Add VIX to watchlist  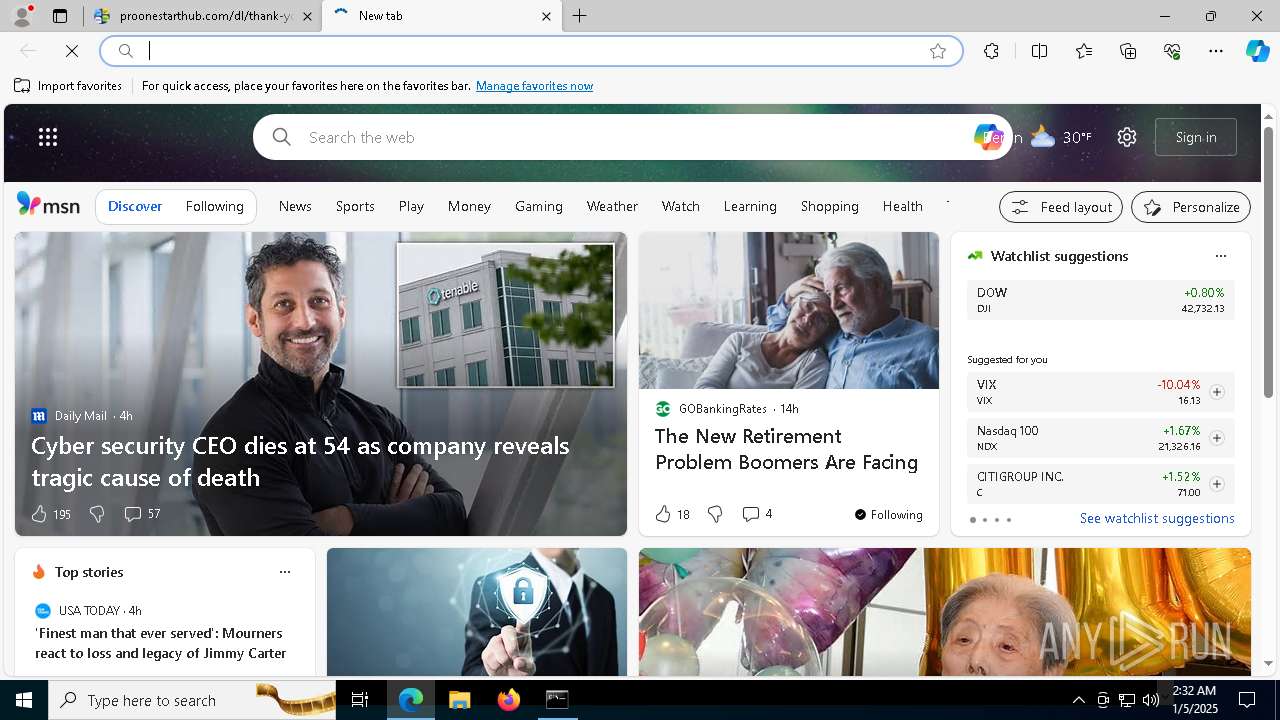click(1216, 392)
